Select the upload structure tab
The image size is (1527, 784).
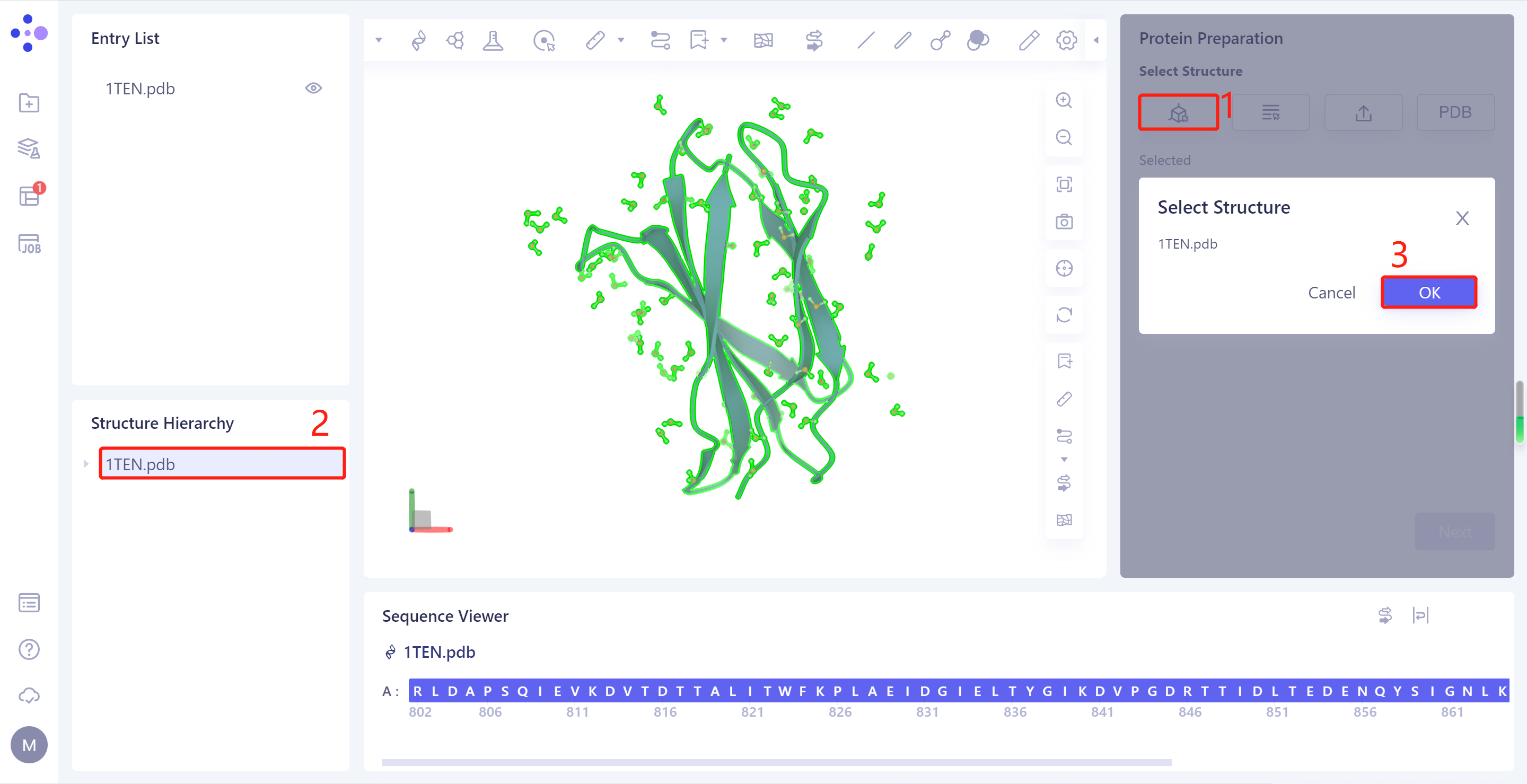pos(1363,112)
